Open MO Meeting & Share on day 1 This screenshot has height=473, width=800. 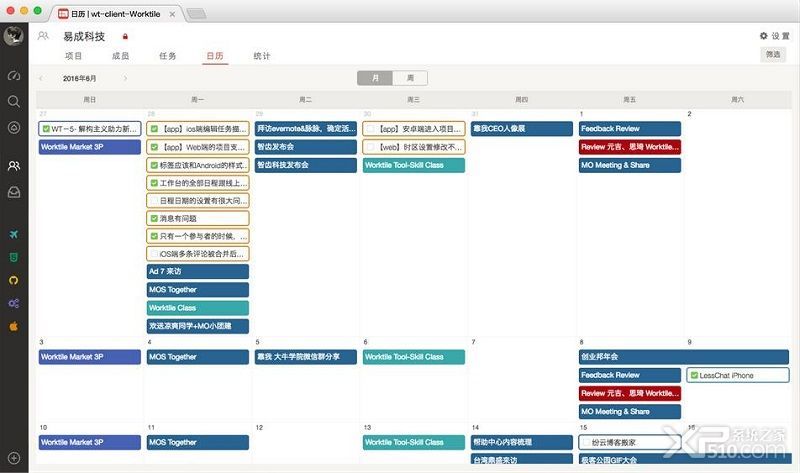630,165
